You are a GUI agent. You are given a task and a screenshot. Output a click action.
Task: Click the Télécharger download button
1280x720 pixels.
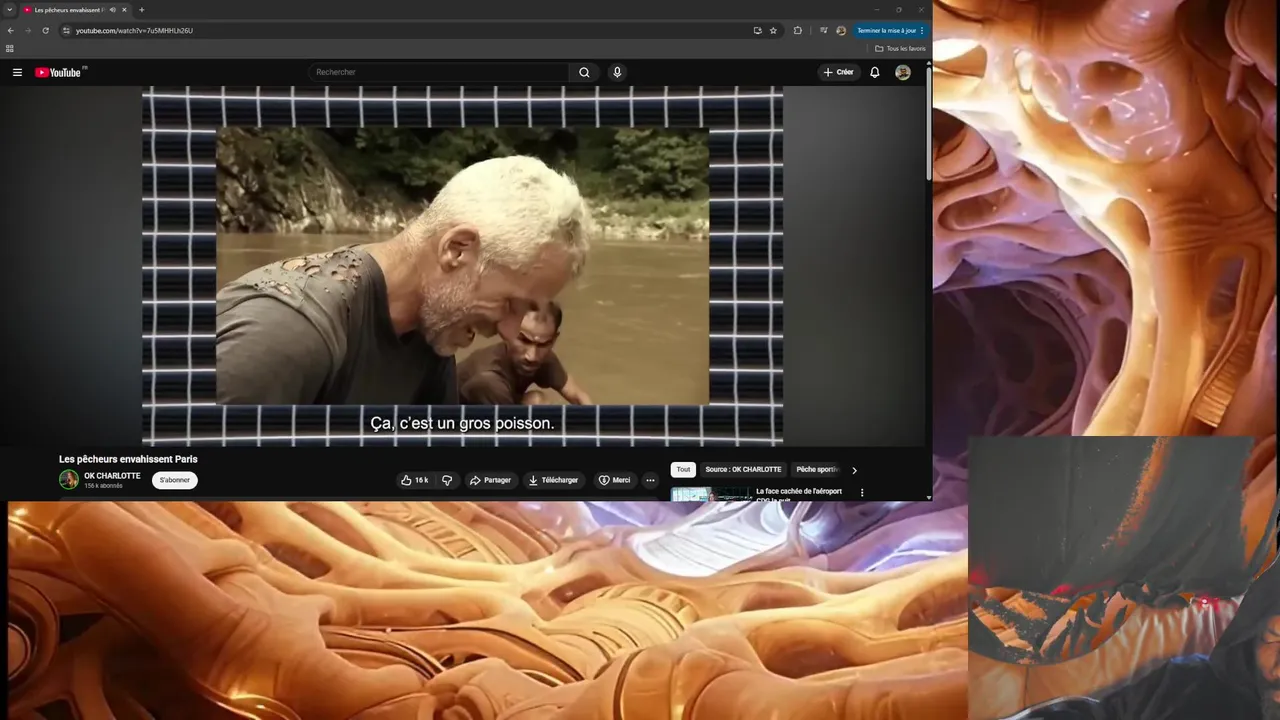point(553,480)
